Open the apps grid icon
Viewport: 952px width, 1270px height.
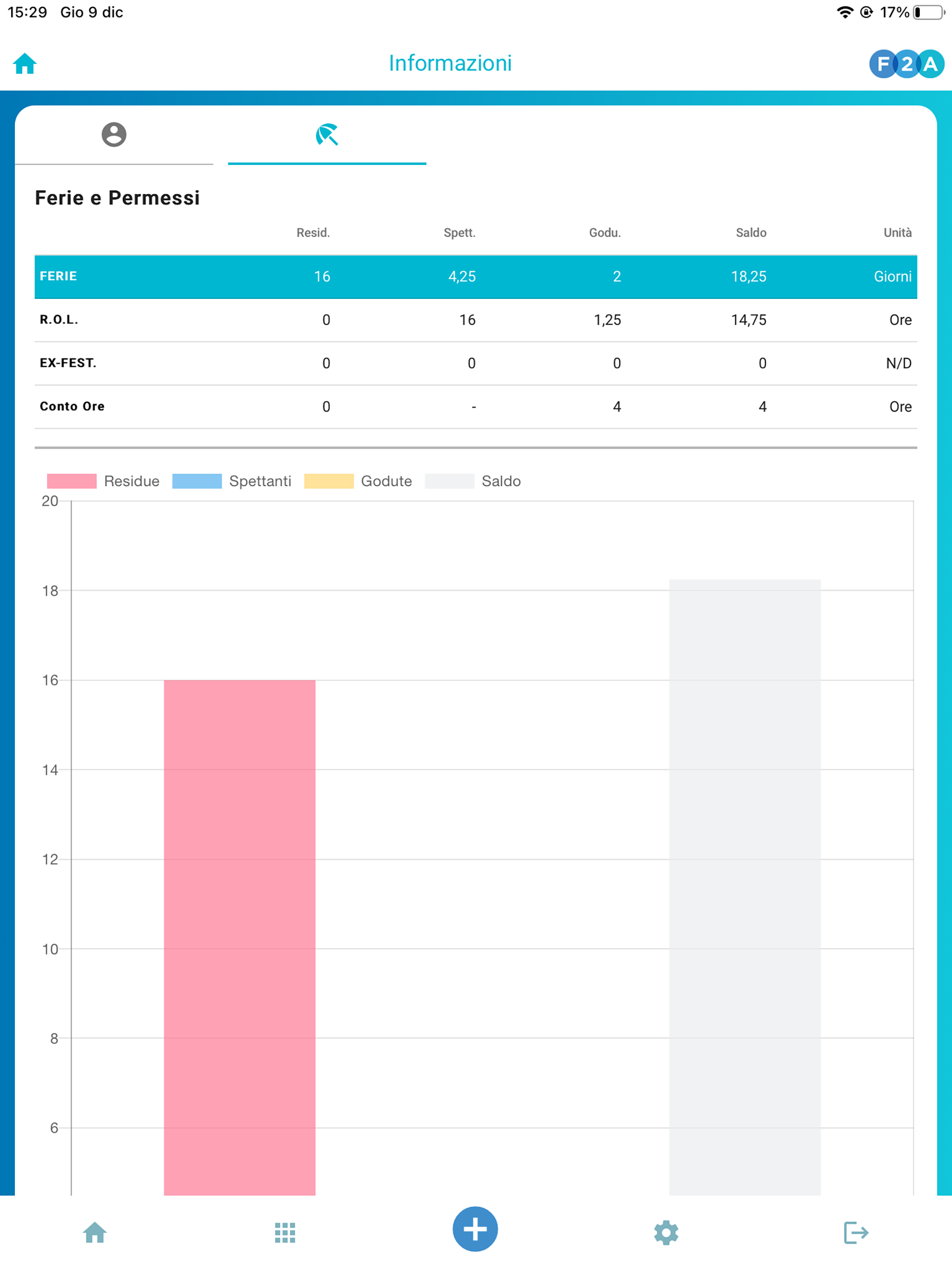285,1232
